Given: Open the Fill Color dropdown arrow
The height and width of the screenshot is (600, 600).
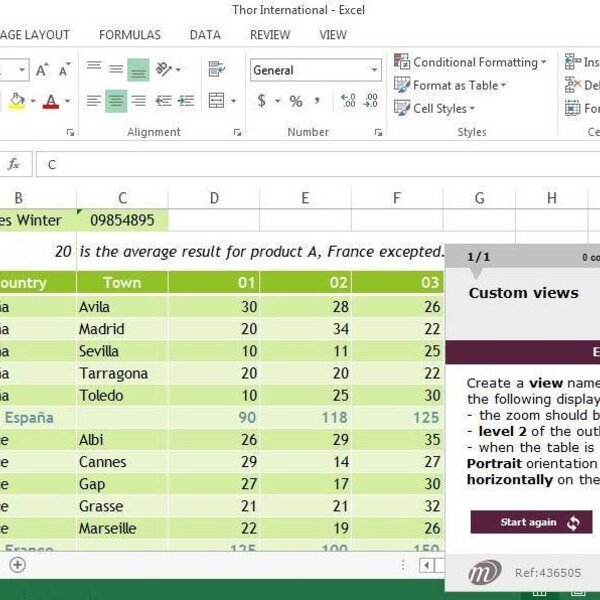Looking at the screenshot, I should click(x=33, y=101).
